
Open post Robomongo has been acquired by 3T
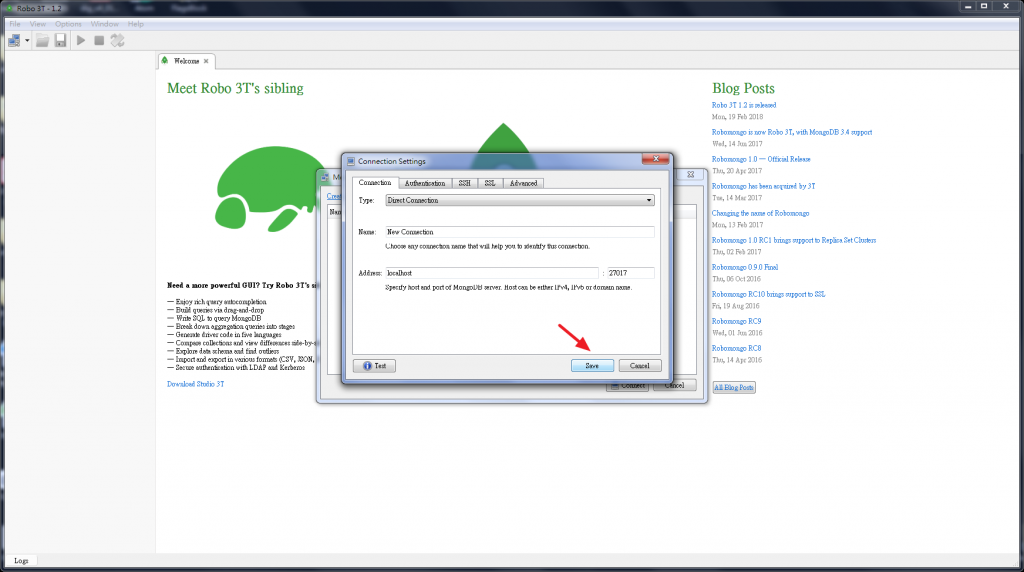[763, 186]
